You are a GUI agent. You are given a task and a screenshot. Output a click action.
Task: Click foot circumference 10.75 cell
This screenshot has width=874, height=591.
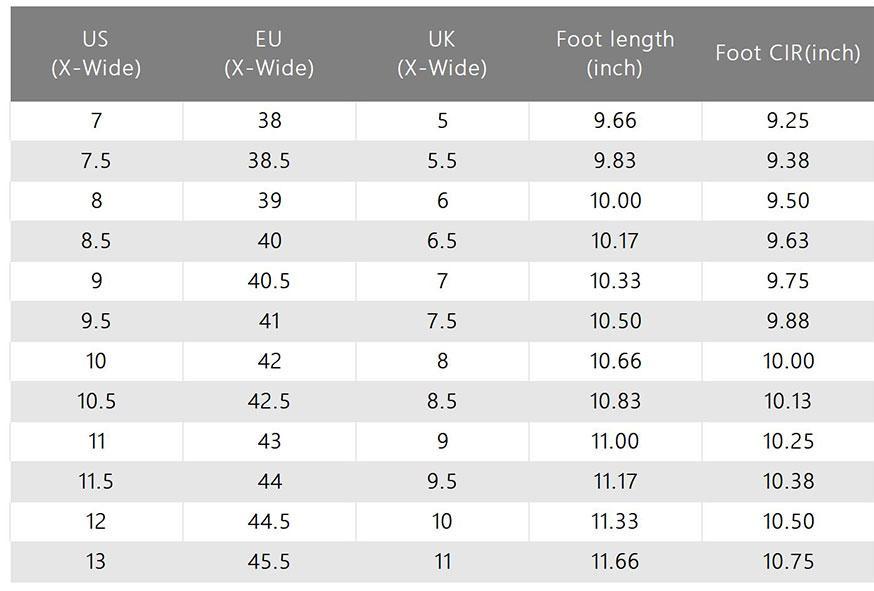(787, 561)
